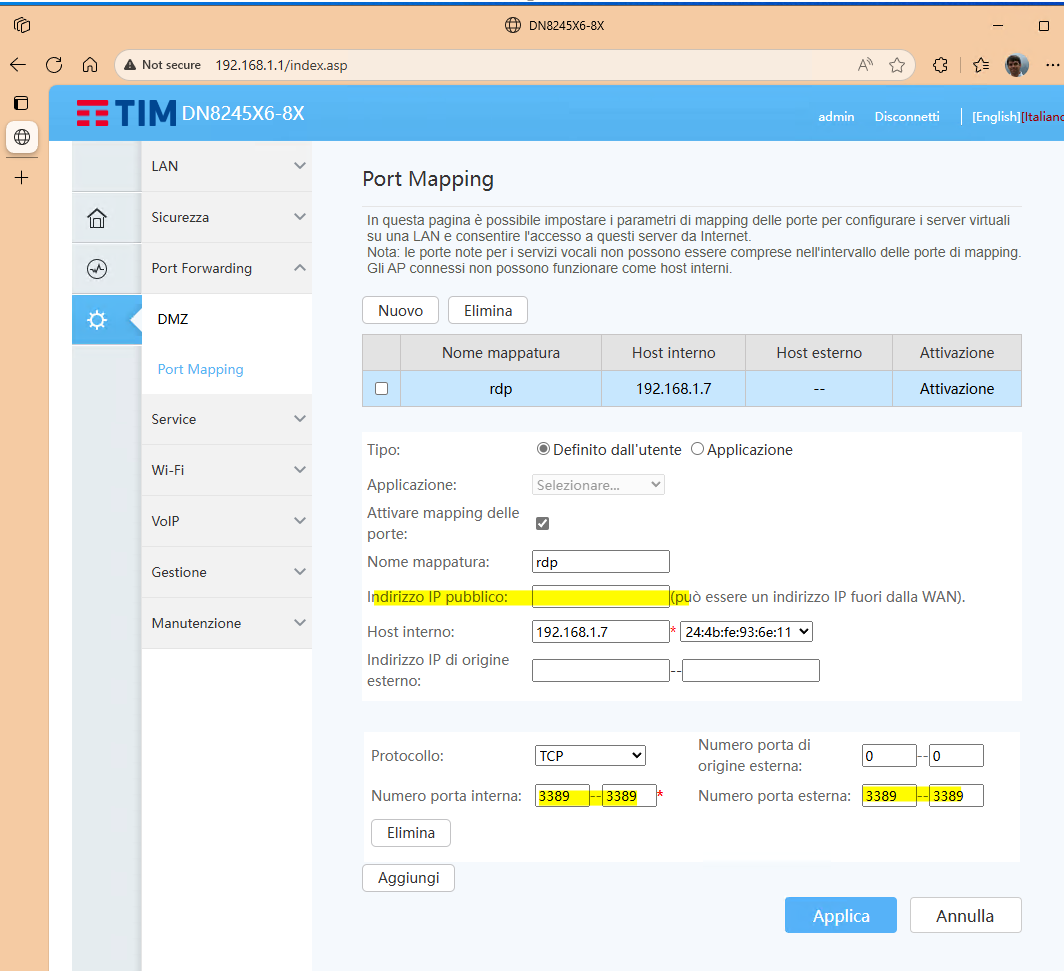Click the Indirizzo IP pubblico input field
This screenshot has height=971, width=1064.
tap(600, 596)
